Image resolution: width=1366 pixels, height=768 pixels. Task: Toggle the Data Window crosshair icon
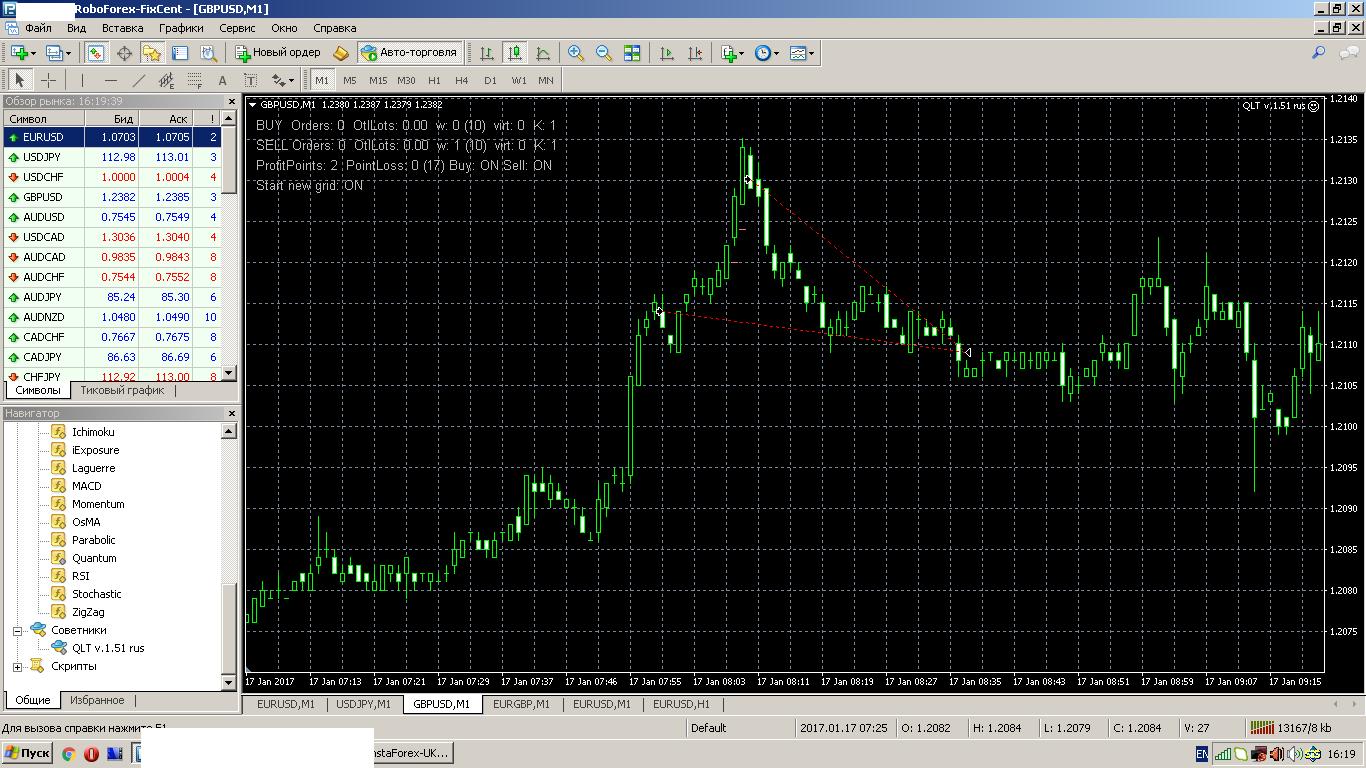pos(124,53)
